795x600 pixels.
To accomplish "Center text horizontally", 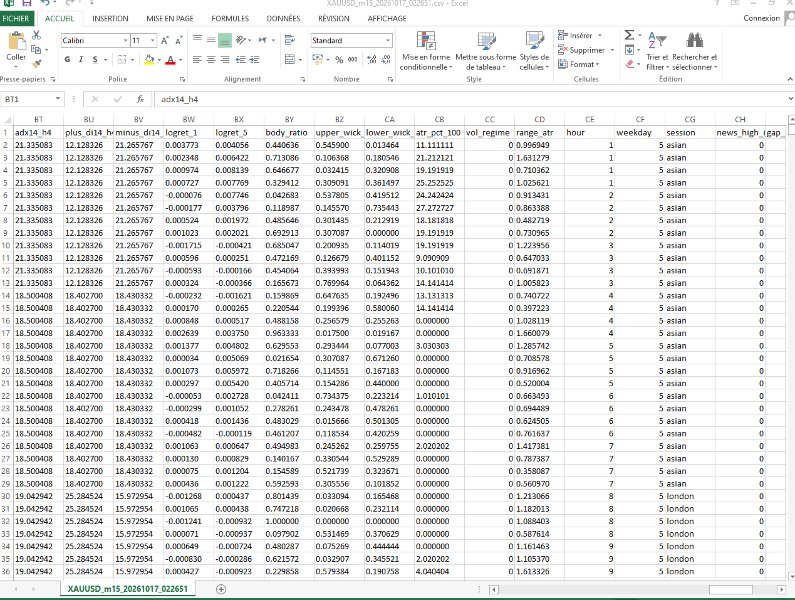I will [x=211, y=60].
